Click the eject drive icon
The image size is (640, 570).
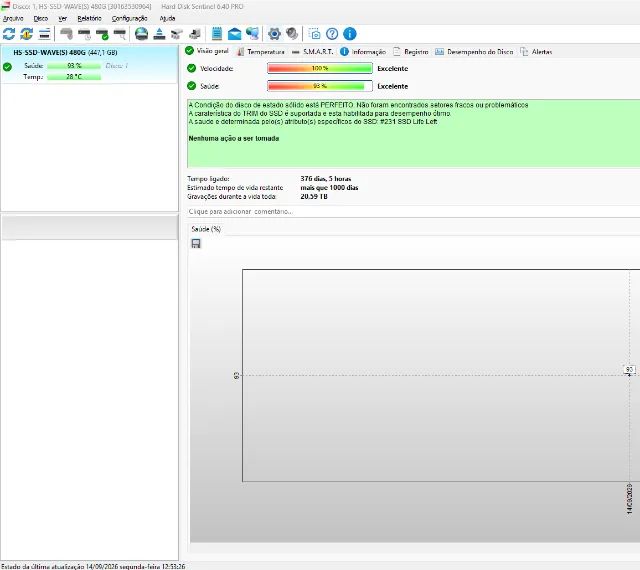point(159,34)
